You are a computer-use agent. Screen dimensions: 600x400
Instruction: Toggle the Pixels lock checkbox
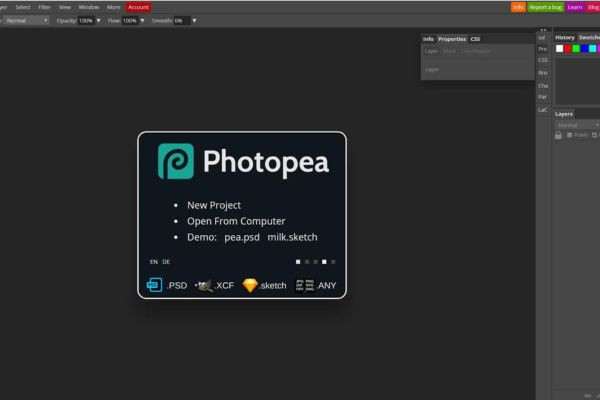tap(569, 135)
